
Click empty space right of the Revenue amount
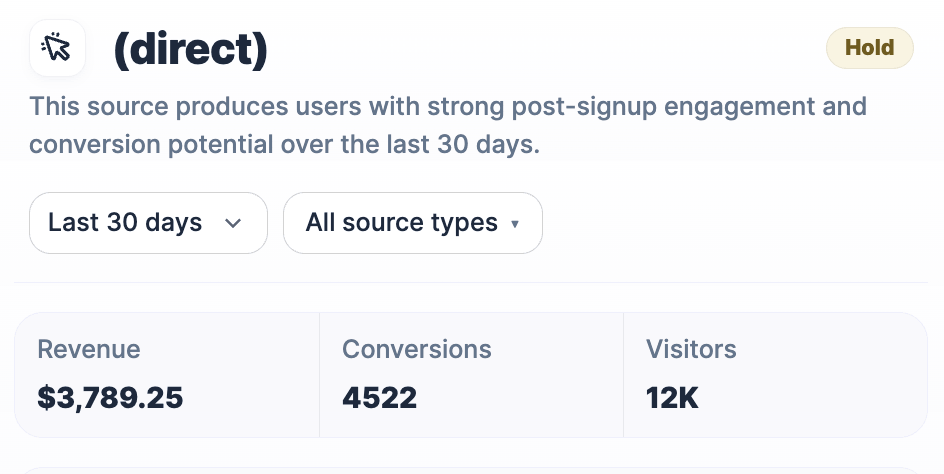250,398
